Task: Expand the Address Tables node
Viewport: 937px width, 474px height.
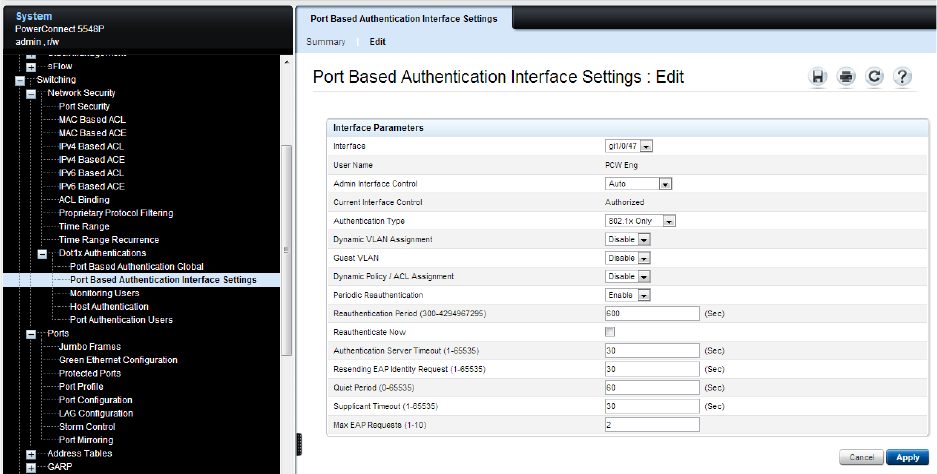Action: pos(31,454)
